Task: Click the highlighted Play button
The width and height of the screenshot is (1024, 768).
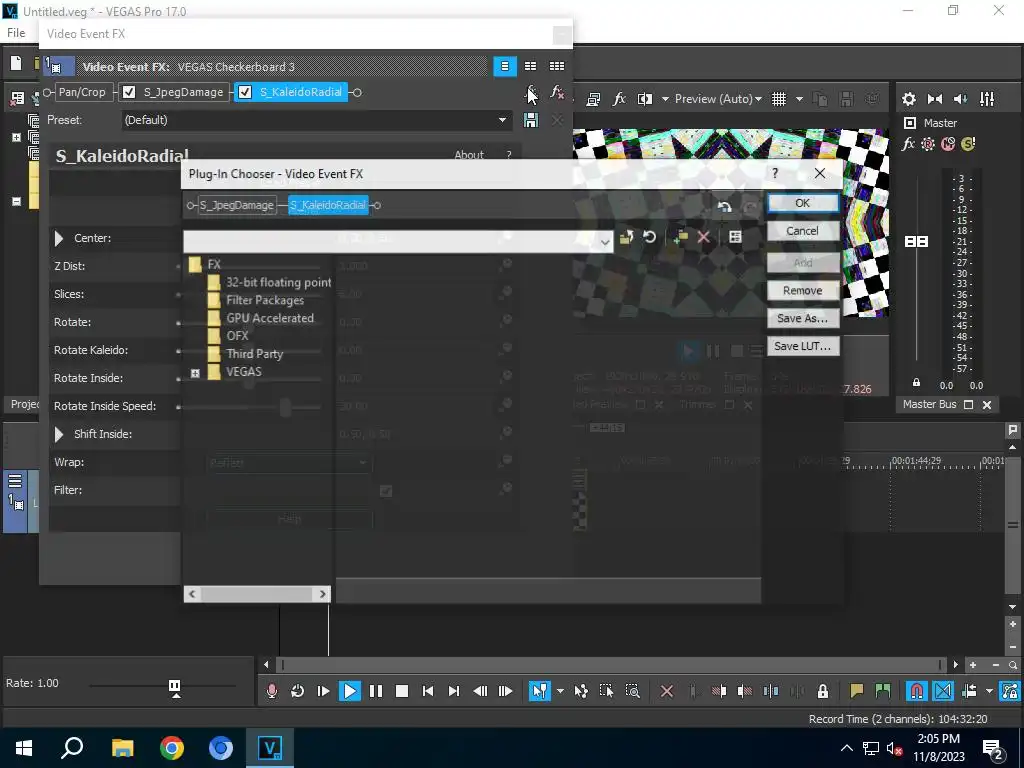Action: pos(350,691)
